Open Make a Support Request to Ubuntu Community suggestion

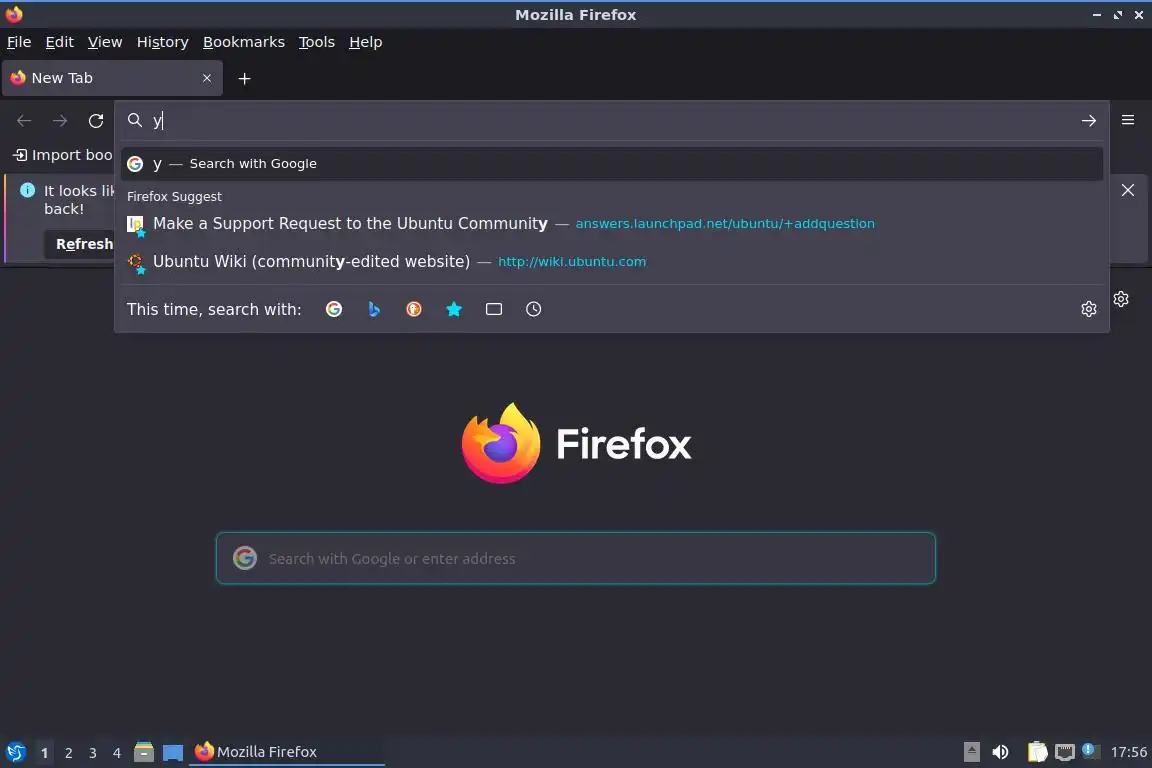611,223
